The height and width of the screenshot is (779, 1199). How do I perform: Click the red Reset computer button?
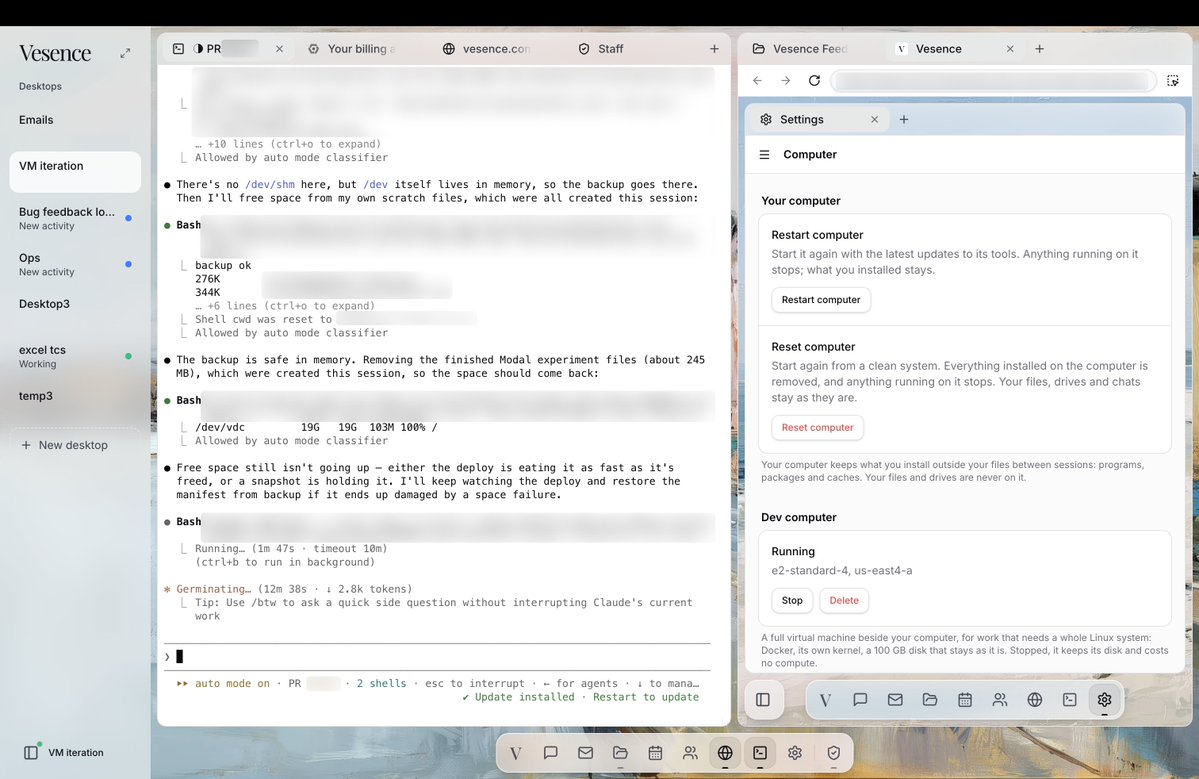tap(817, 427)
